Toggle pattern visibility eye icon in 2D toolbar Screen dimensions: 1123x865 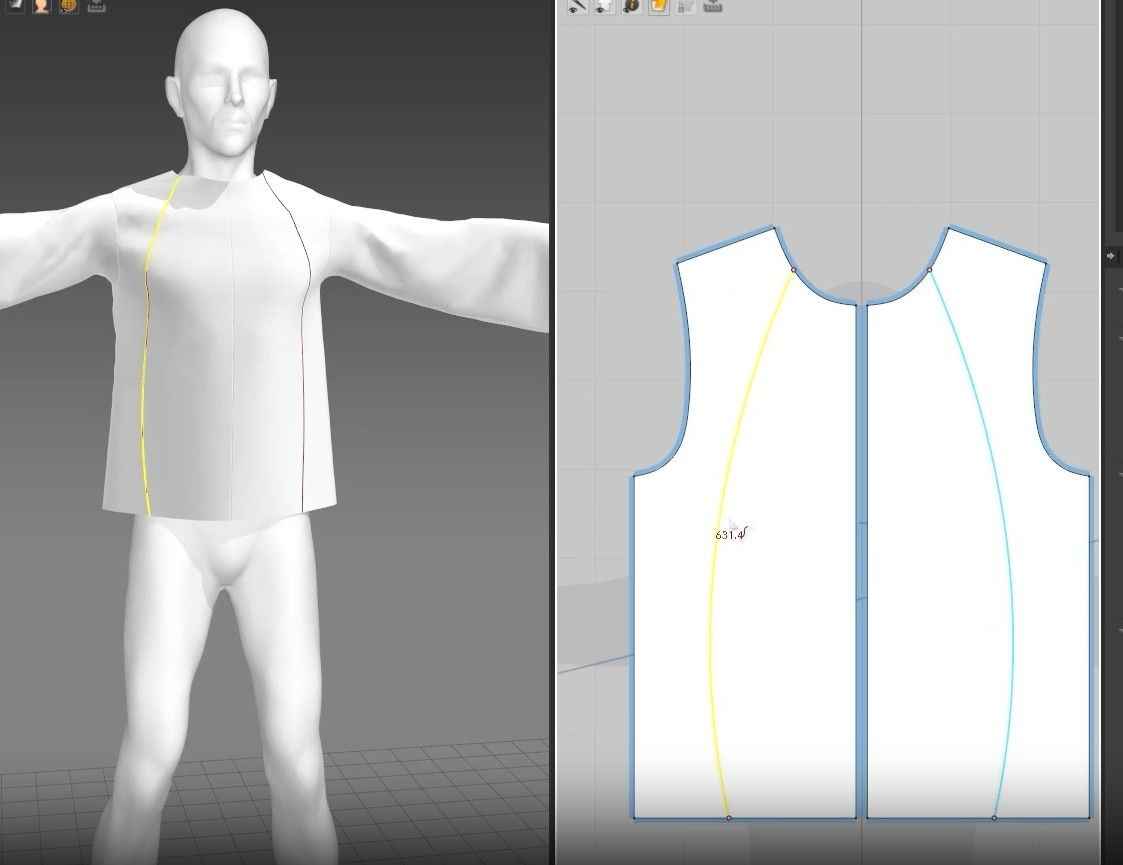click(605, 6)
